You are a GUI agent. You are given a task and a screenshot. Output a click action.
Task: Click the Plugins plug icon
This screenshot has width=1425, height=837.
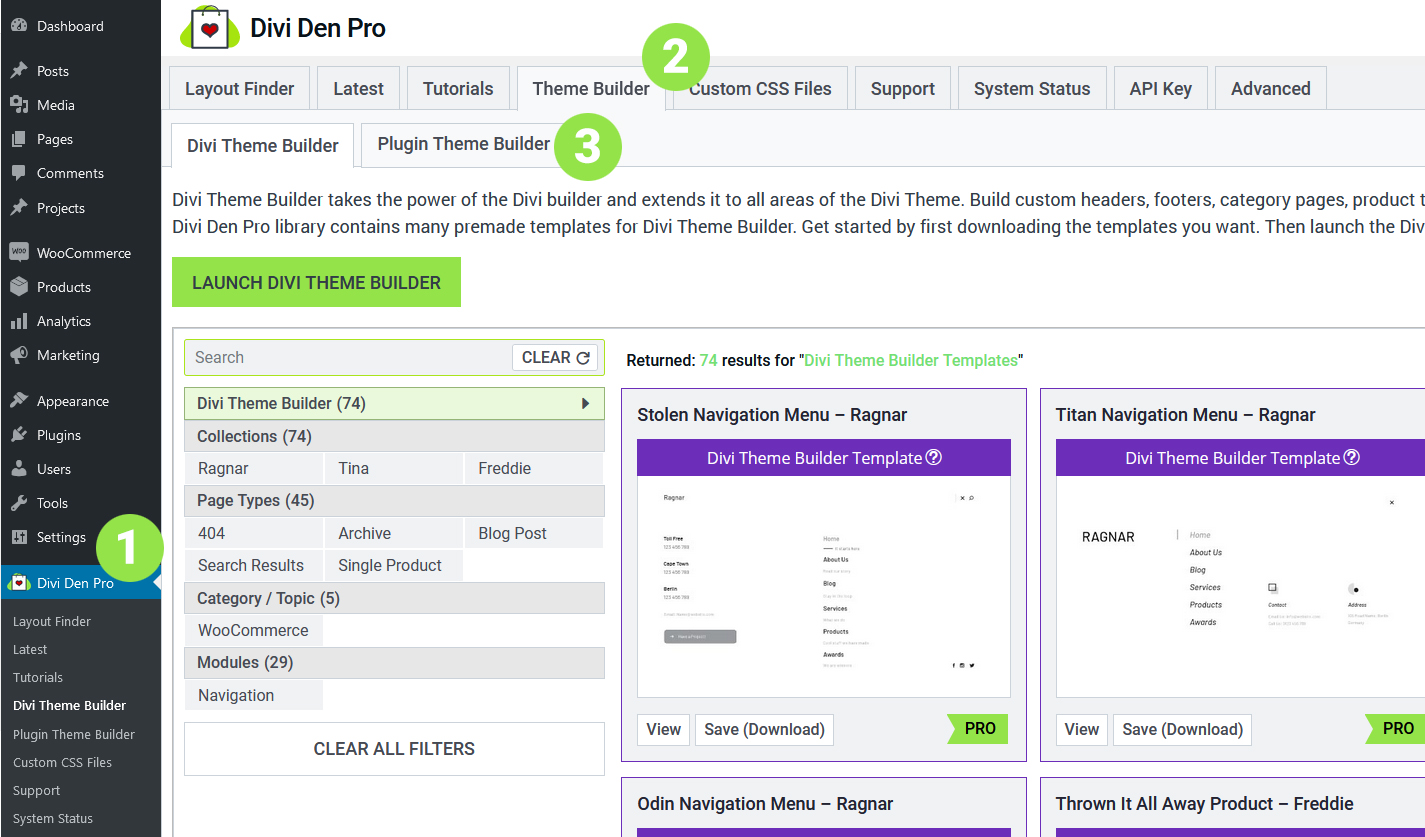tap(19, 435)
